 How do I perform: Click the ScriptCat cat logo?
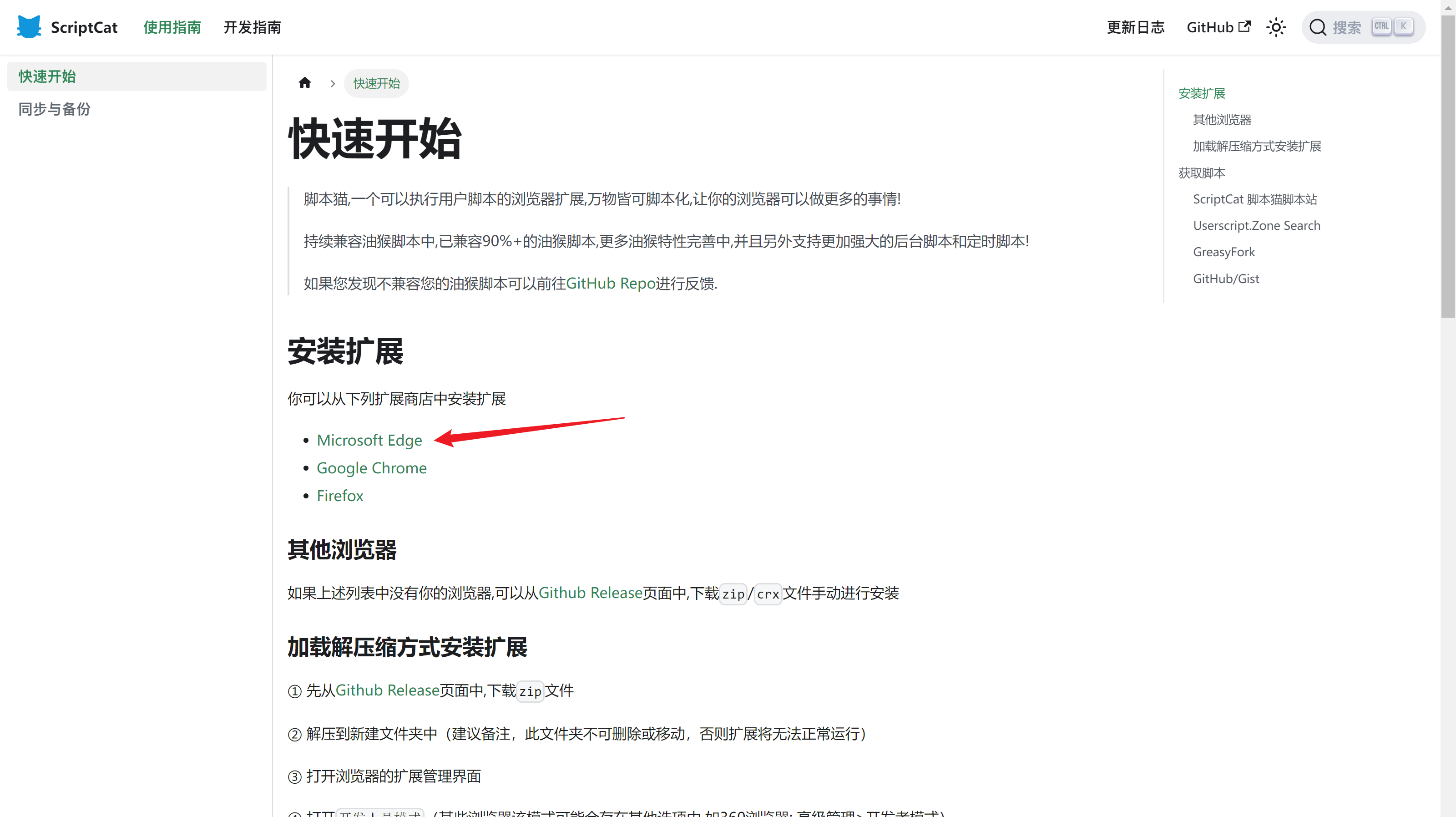(29, 26)
